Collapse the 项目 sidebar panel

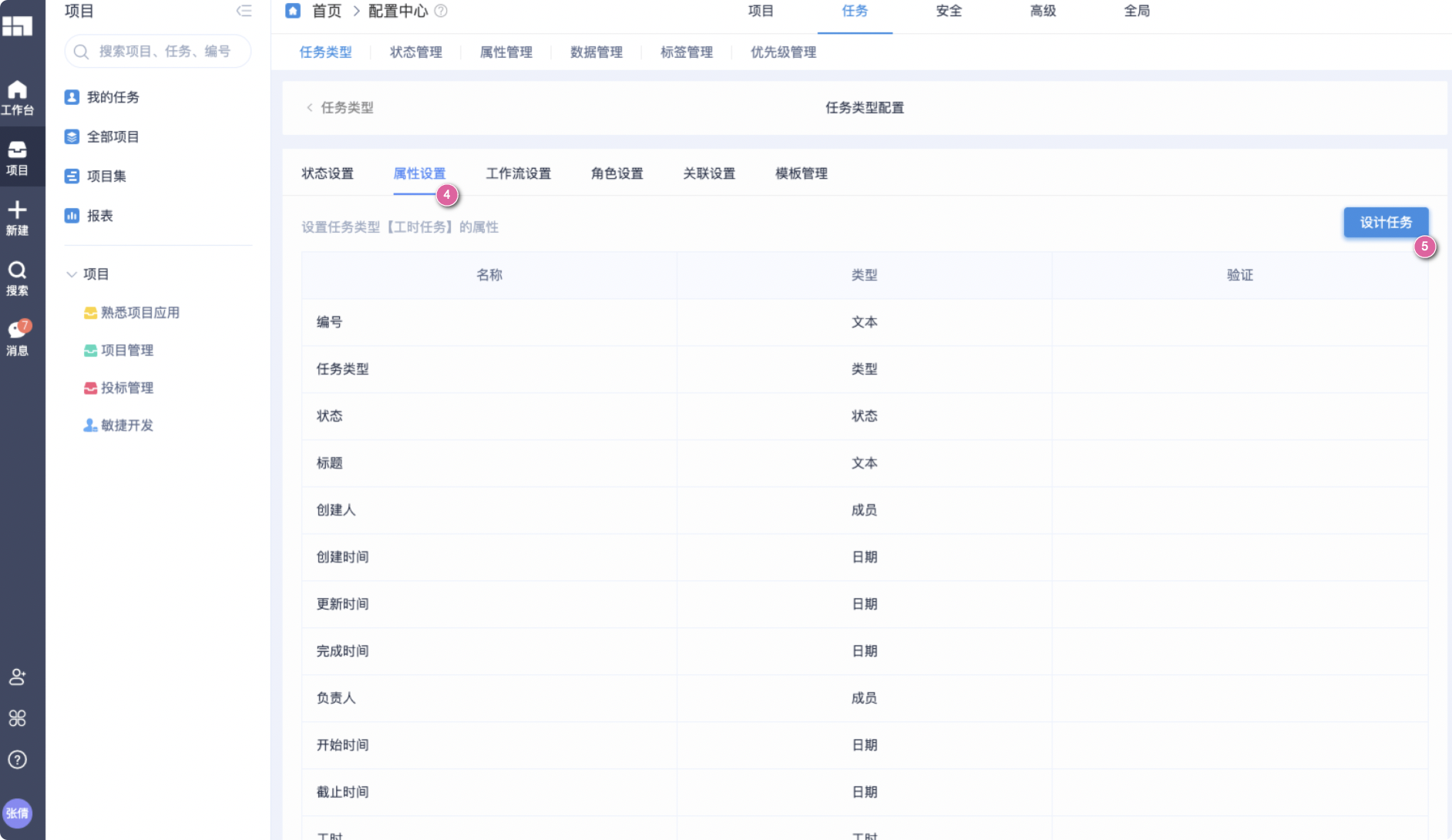(x=244, y=11)
